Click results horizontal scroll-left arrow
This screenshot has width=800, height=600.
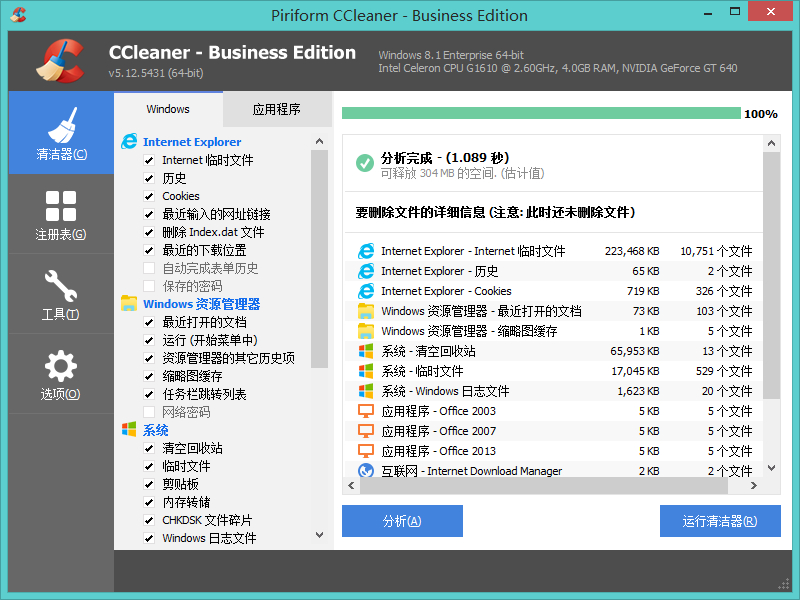pos(351,486)
